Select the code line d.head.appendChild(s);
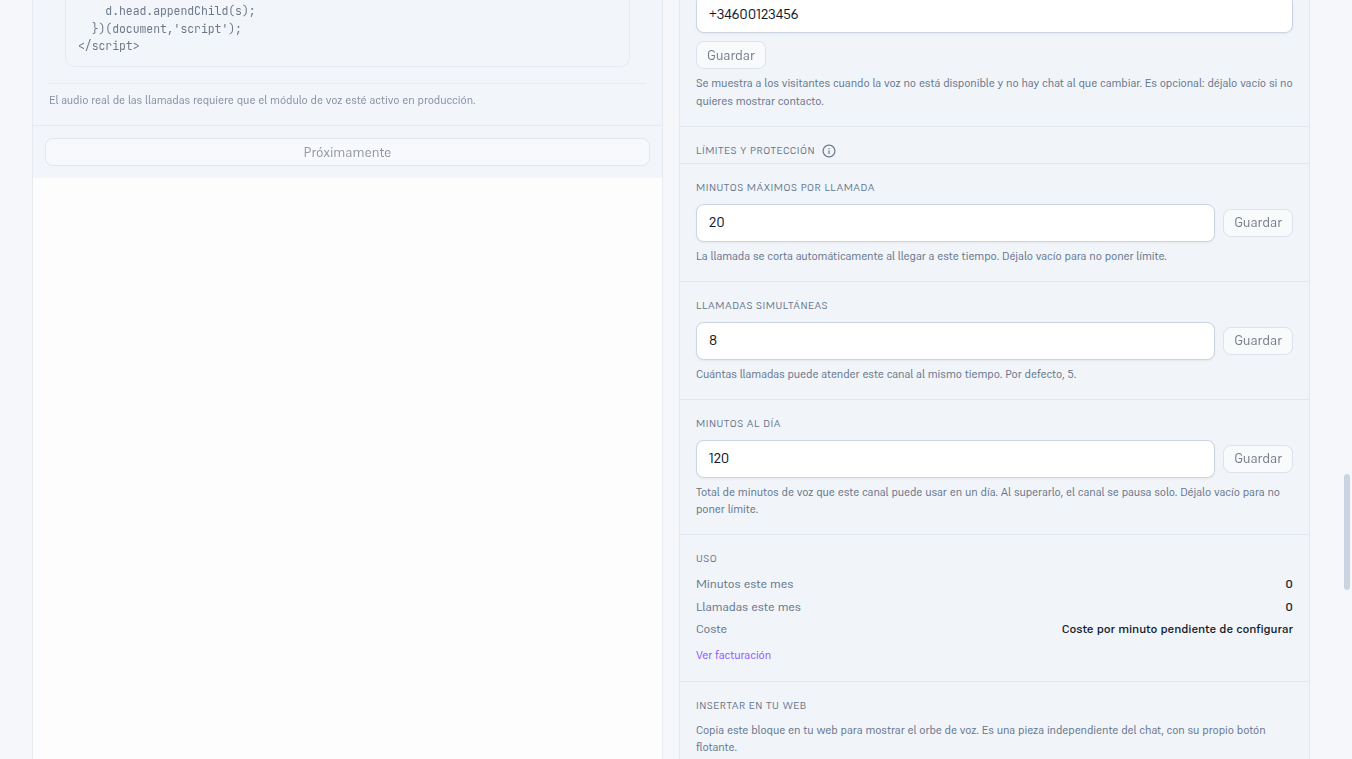1352x759 pixels. (x=180, y=11)
